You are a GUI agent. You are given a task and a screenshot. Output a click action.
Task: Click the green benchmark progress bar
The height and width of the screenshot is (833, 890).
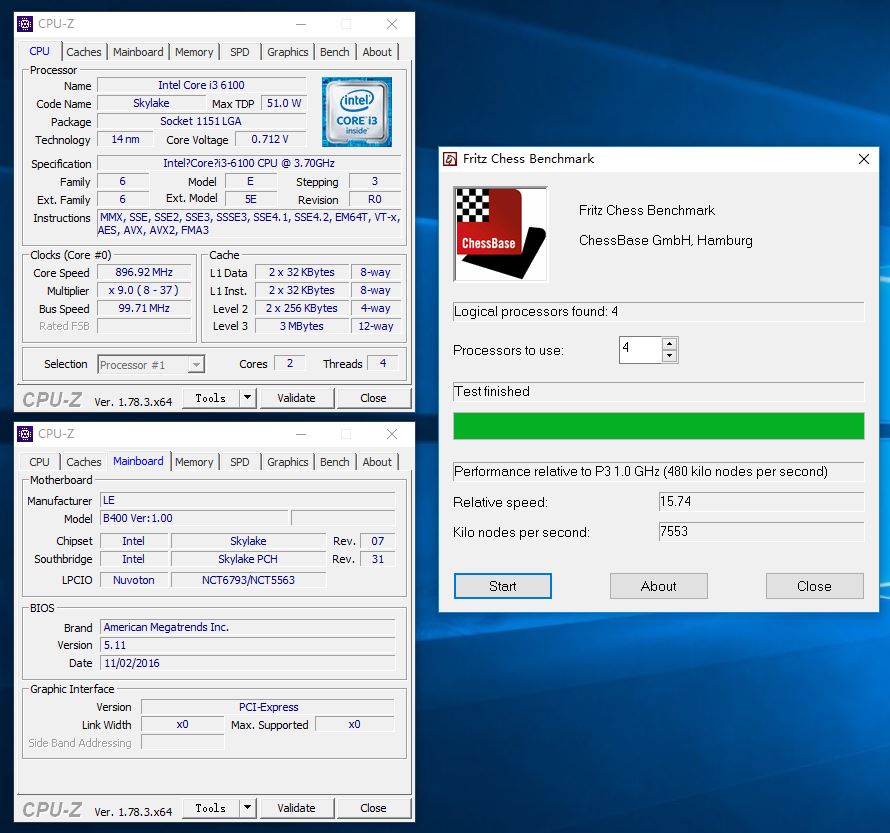(x=658, y=426)
